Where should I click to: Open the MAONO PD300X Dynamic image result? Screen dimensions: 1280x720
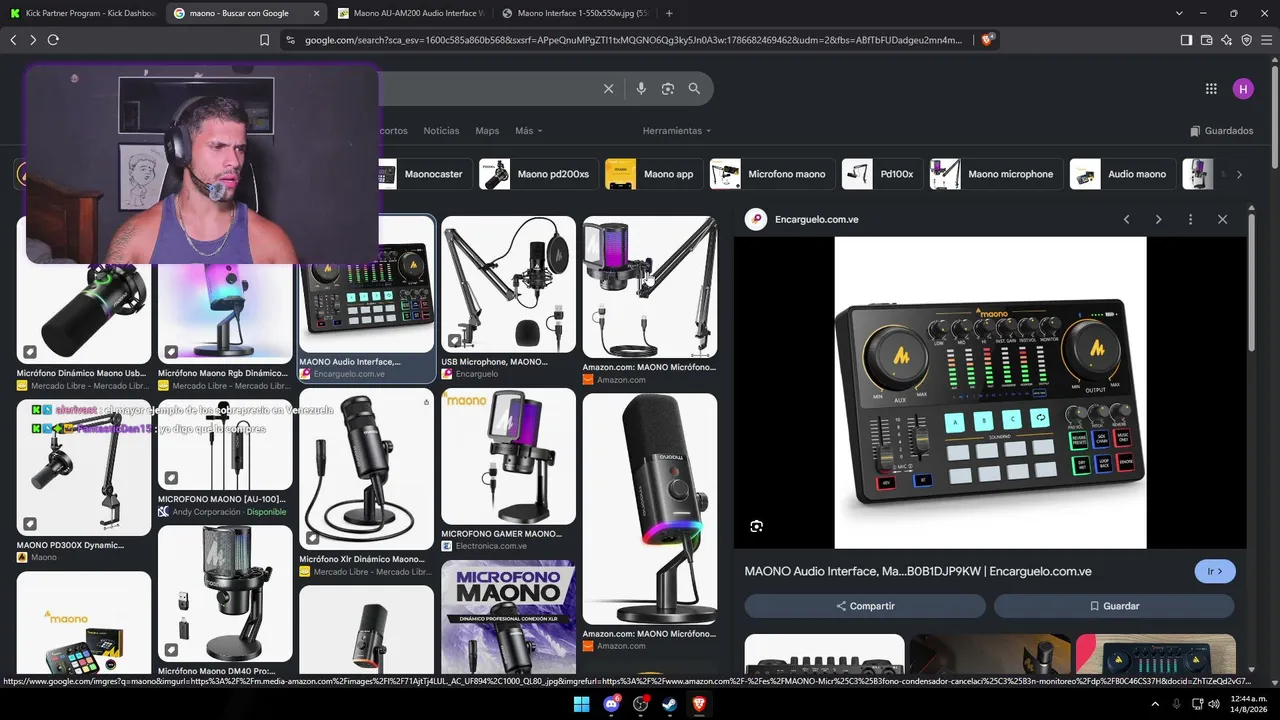point(84,481)
